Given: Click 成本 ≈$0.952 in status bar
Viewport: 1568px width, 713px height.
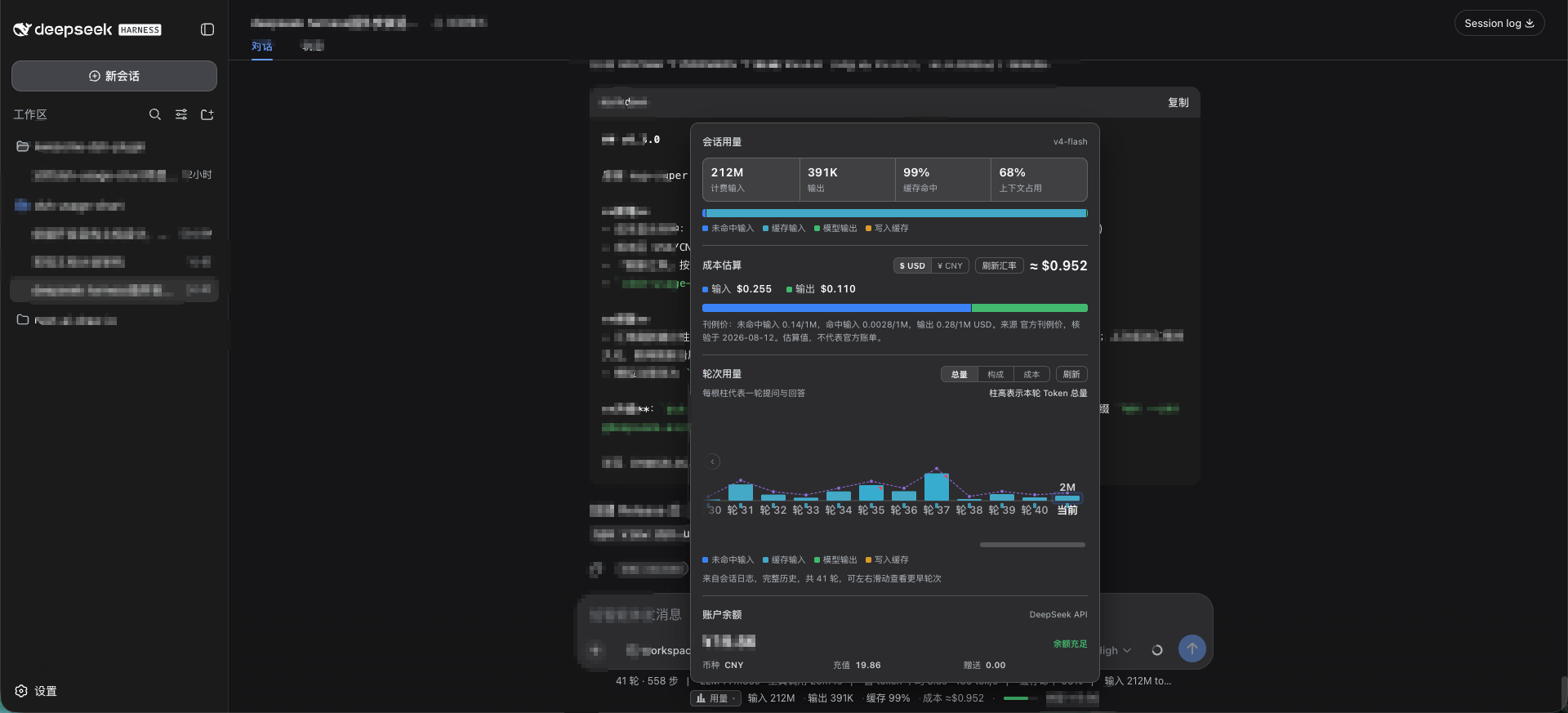Looking at the screenshot, I should coord(953,698).
